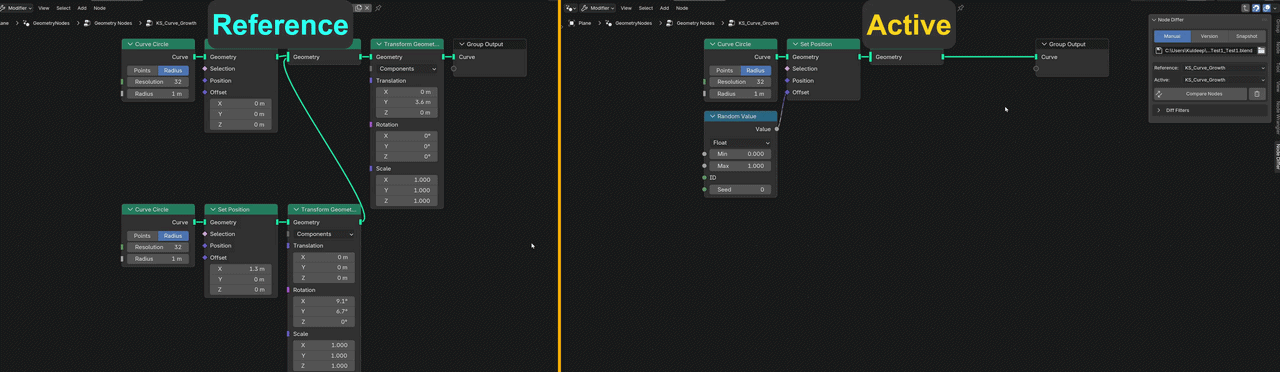The image size is (1280, 372).
Task: Click the pin icon in the Active header
Action: (x=961, y=8)
